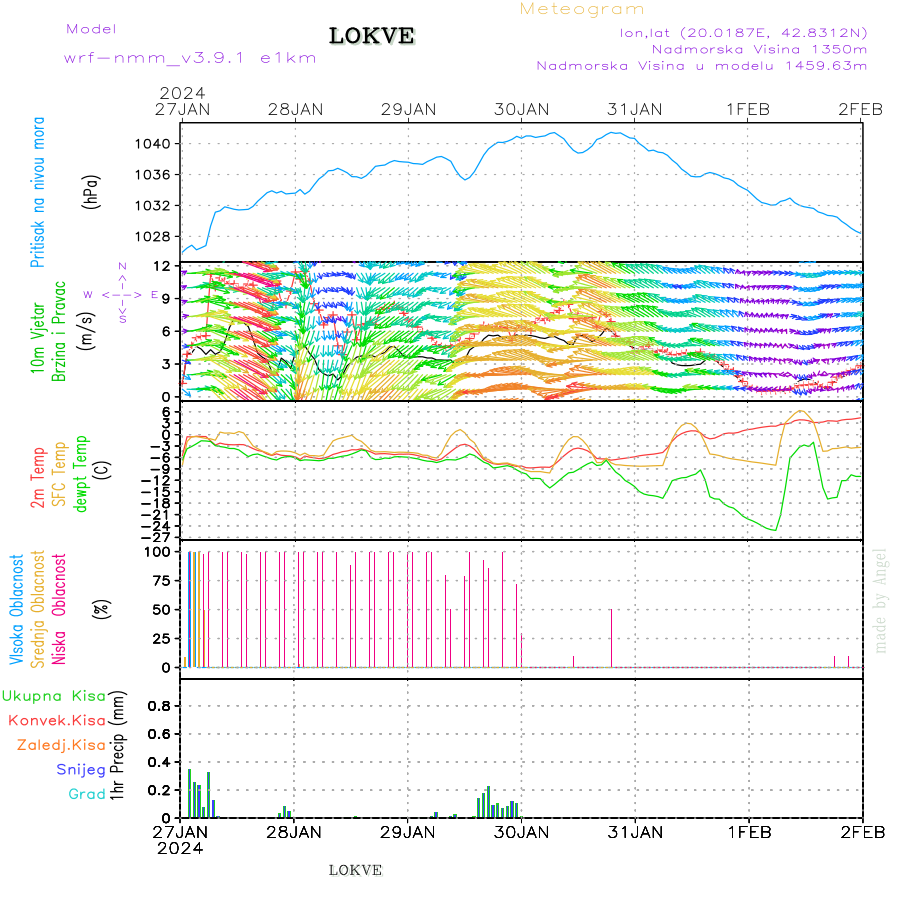Click the "0.6" precipitation axis tick

point(159,734)
